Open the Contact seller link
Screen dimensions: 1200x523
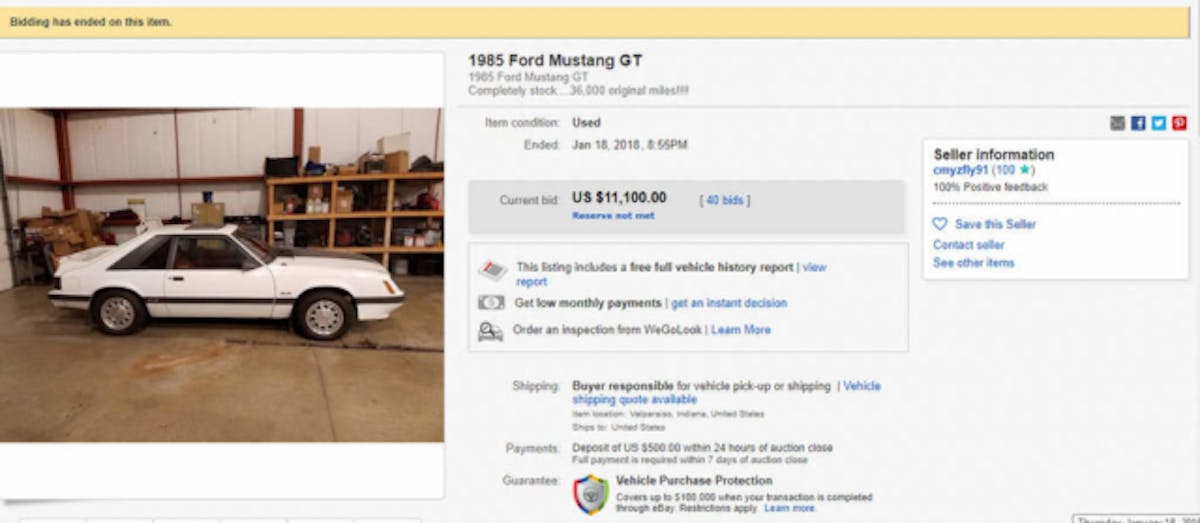968,245
